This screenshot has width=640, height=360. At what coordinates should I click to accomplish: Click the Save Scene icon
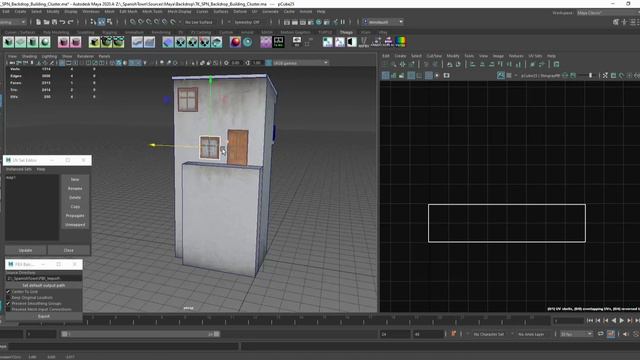pos(54,22)
